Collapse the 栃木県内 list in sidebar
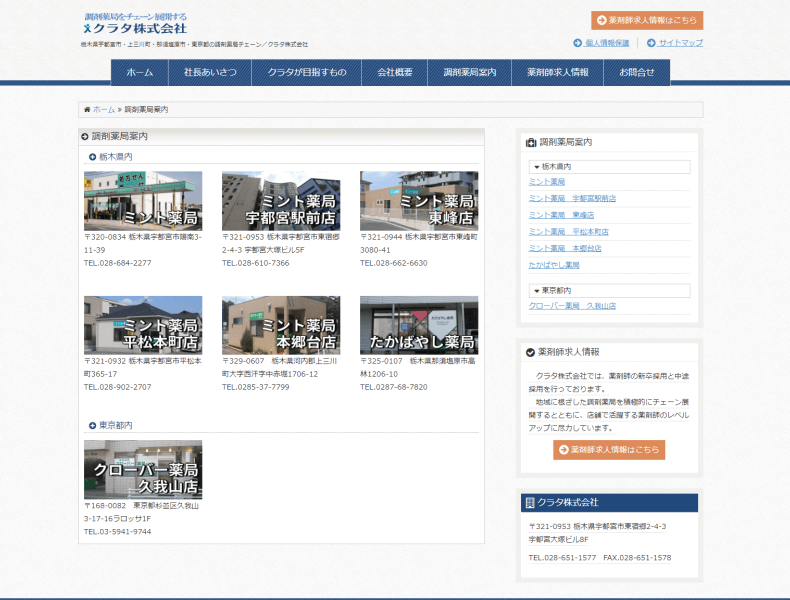The image size is (790, 600). click(536, 166)
